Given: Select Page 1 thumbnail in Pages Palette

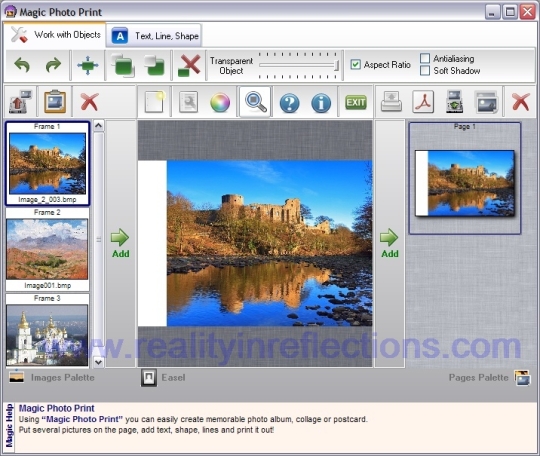Looking at the screenshot, I should (x=465, y=178).
